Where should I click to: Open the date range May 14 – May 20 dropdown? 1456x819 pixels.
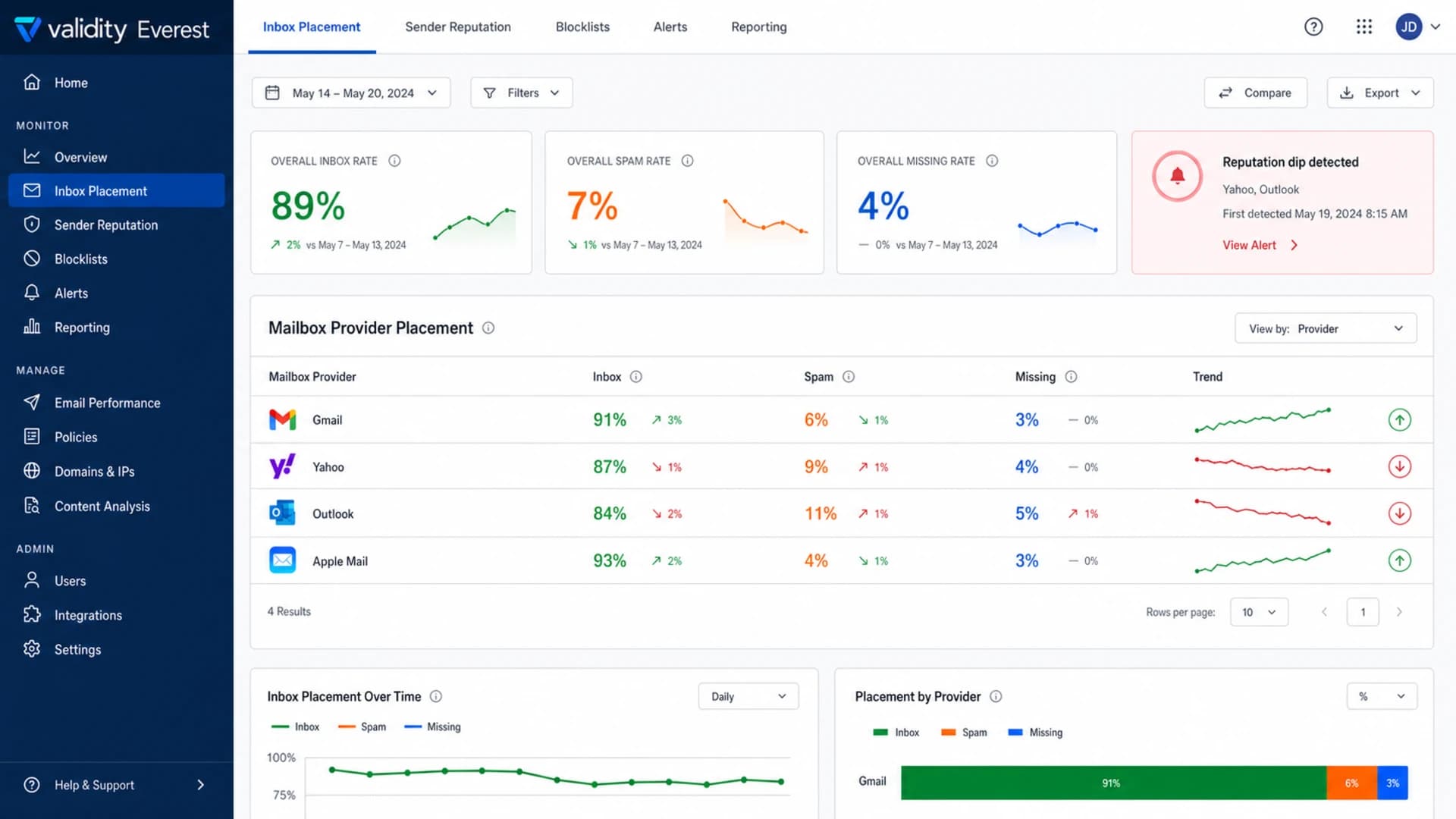351,93
